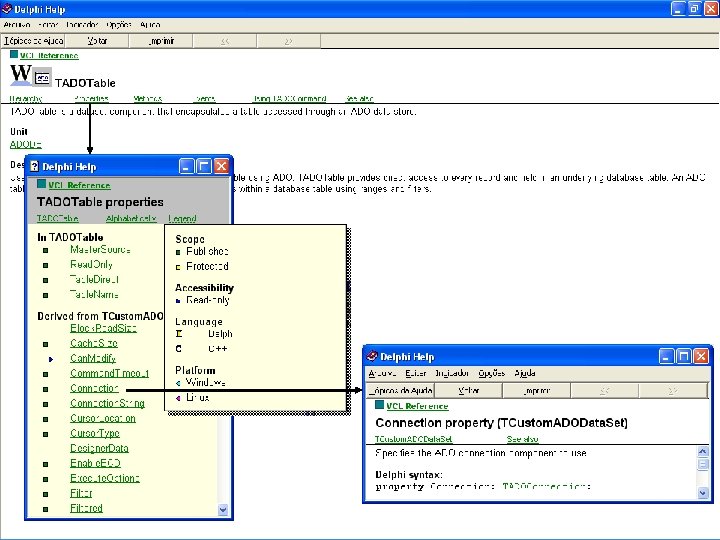Open the VCL Reference link in the Connection property window

point(417,406)
